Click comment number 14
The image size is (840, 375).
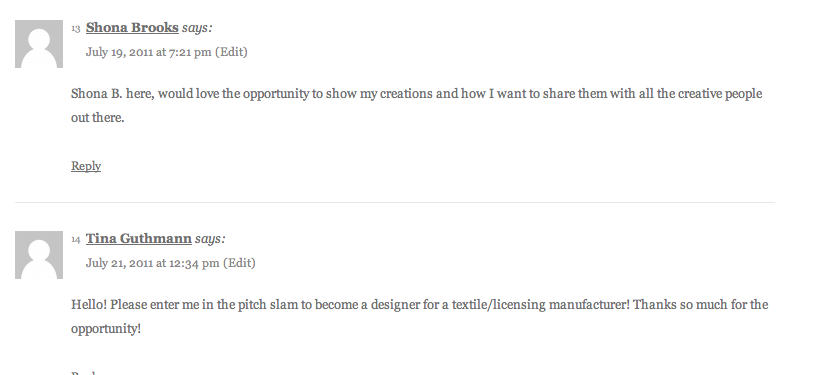76,239
